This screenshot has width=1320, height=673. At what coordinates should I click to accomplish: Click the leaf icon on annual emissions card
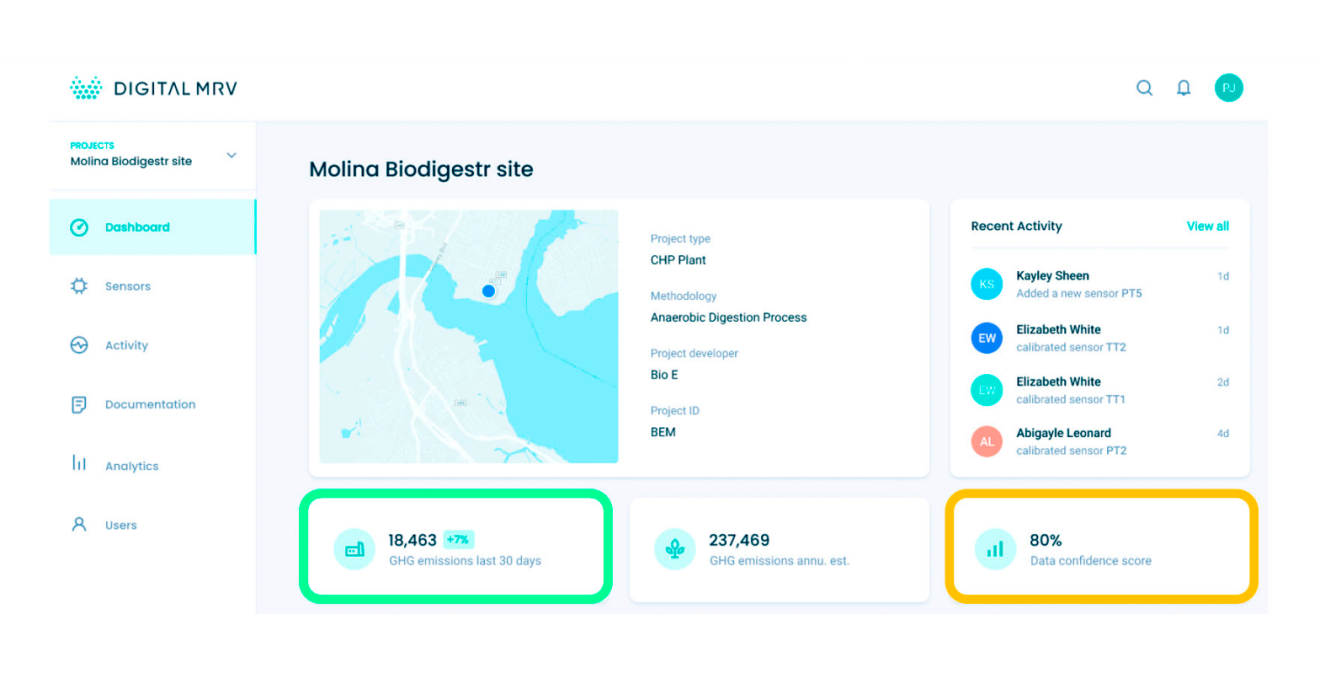[x=675, y=549]
